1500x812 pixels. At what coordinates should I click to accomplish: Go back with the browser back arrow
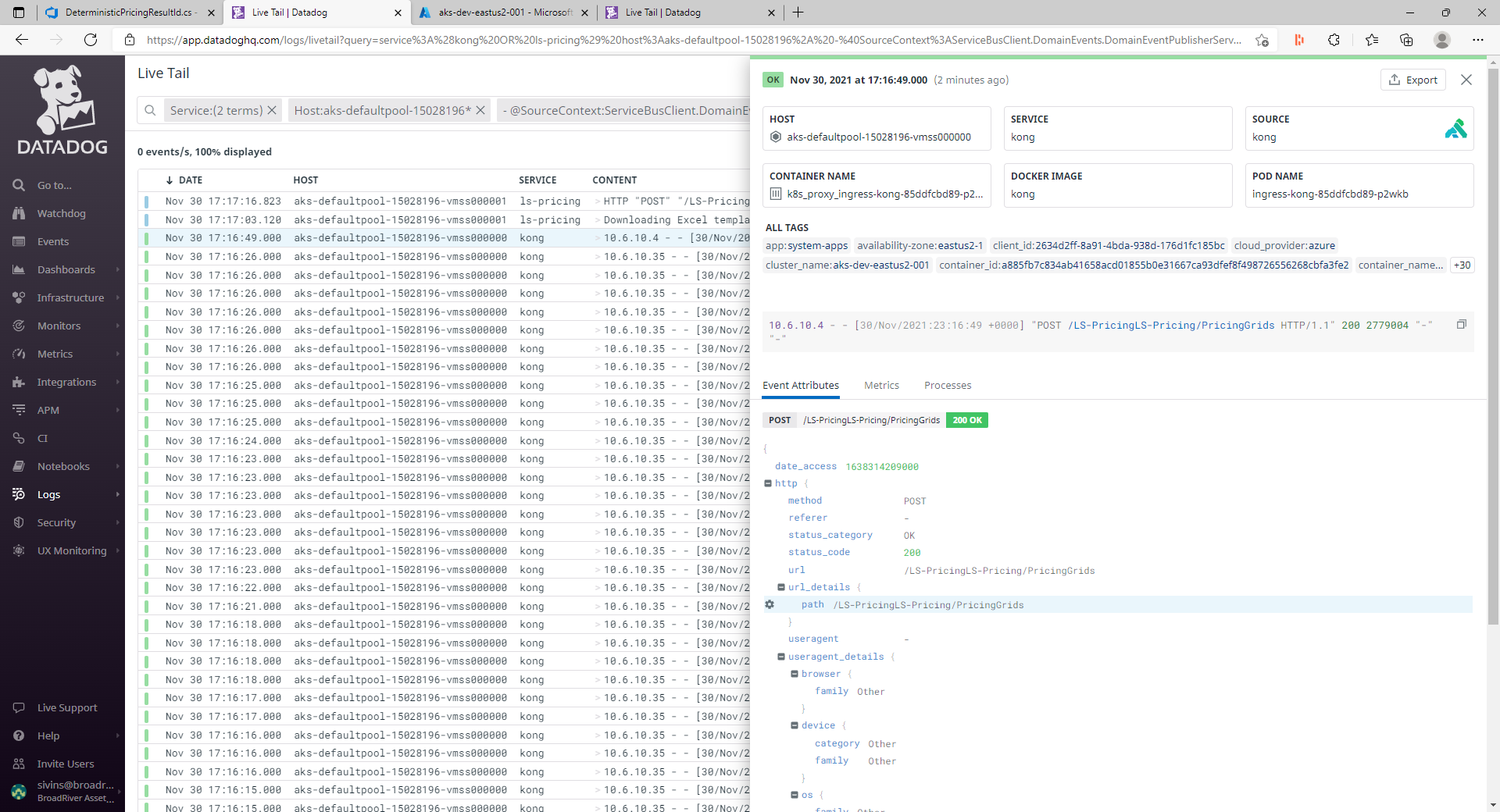[x=22, y=40]
